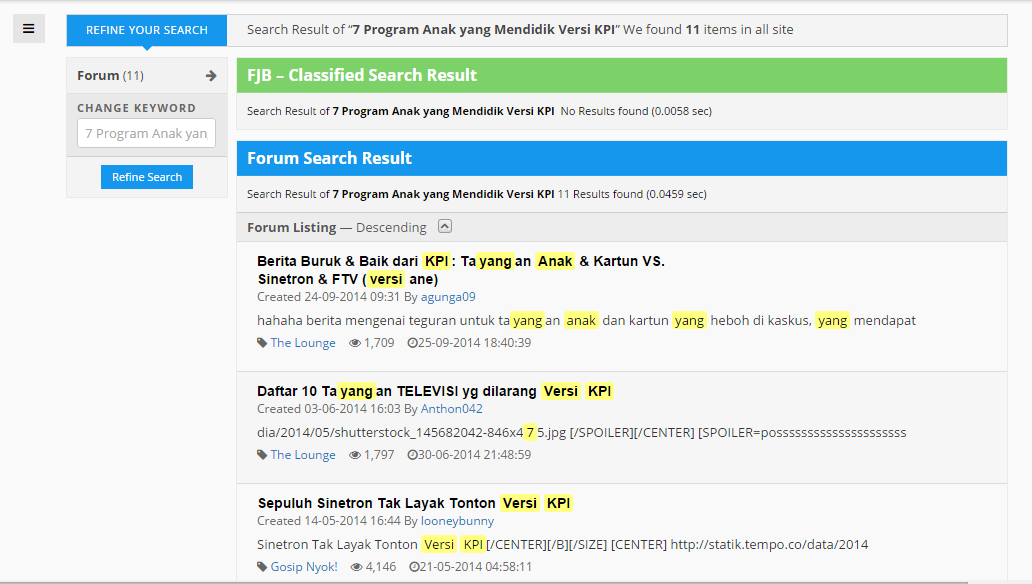The image size is (1032, 584).
Task: Click the snippet starting 'hahaha berita mengenai teguran'
Action: click(x=586, y=321)
